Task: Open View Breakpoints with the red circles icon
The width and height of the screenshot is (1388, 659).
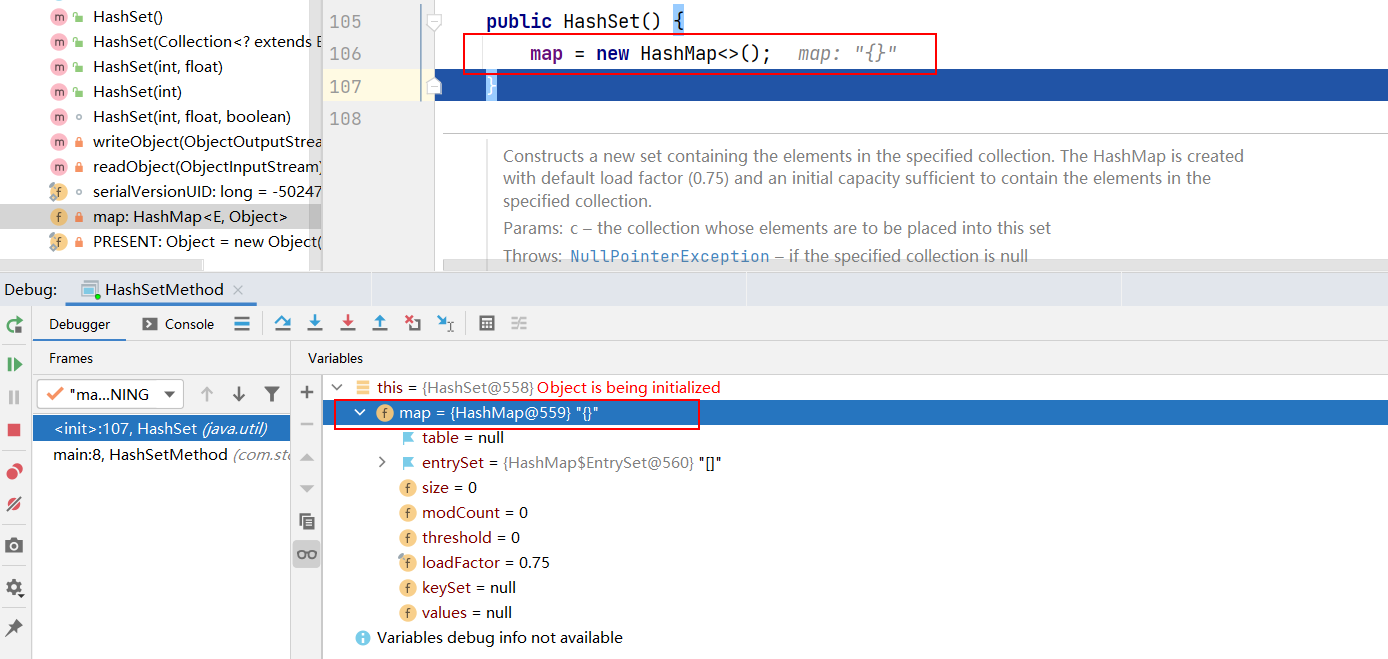Action: pyautogui.click(x=14, y=471)
